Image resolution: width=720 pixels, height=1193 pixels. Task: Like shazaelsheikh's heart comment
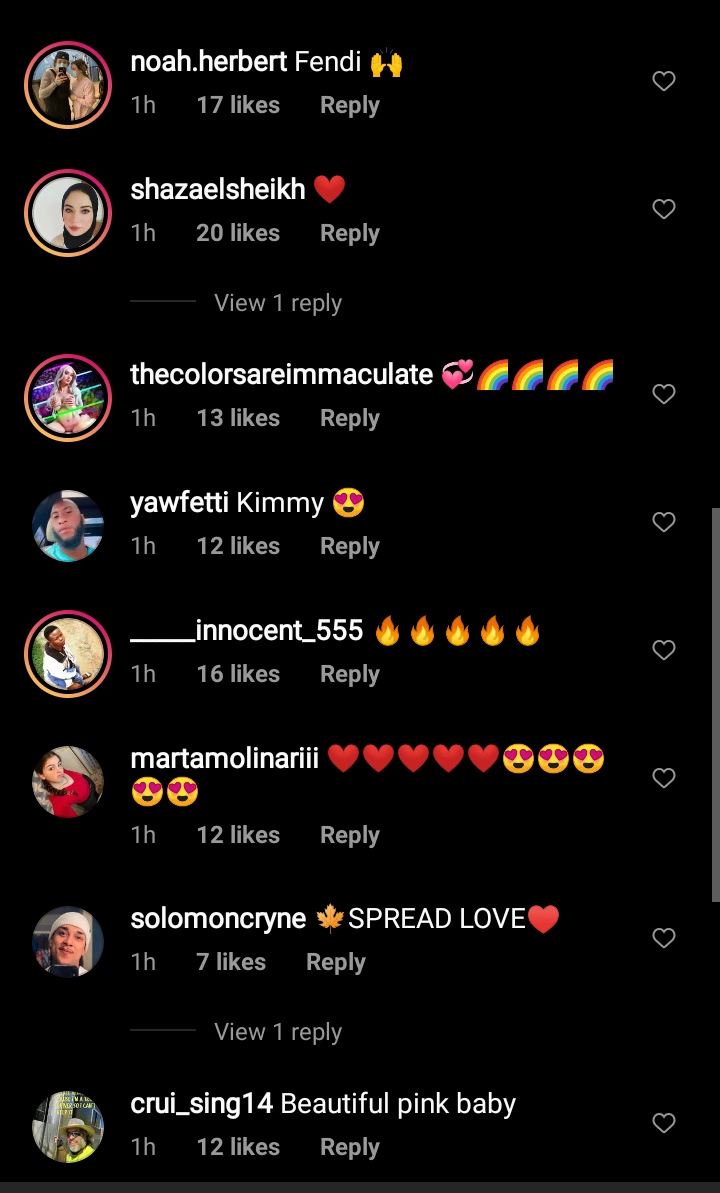click(664, 208)
